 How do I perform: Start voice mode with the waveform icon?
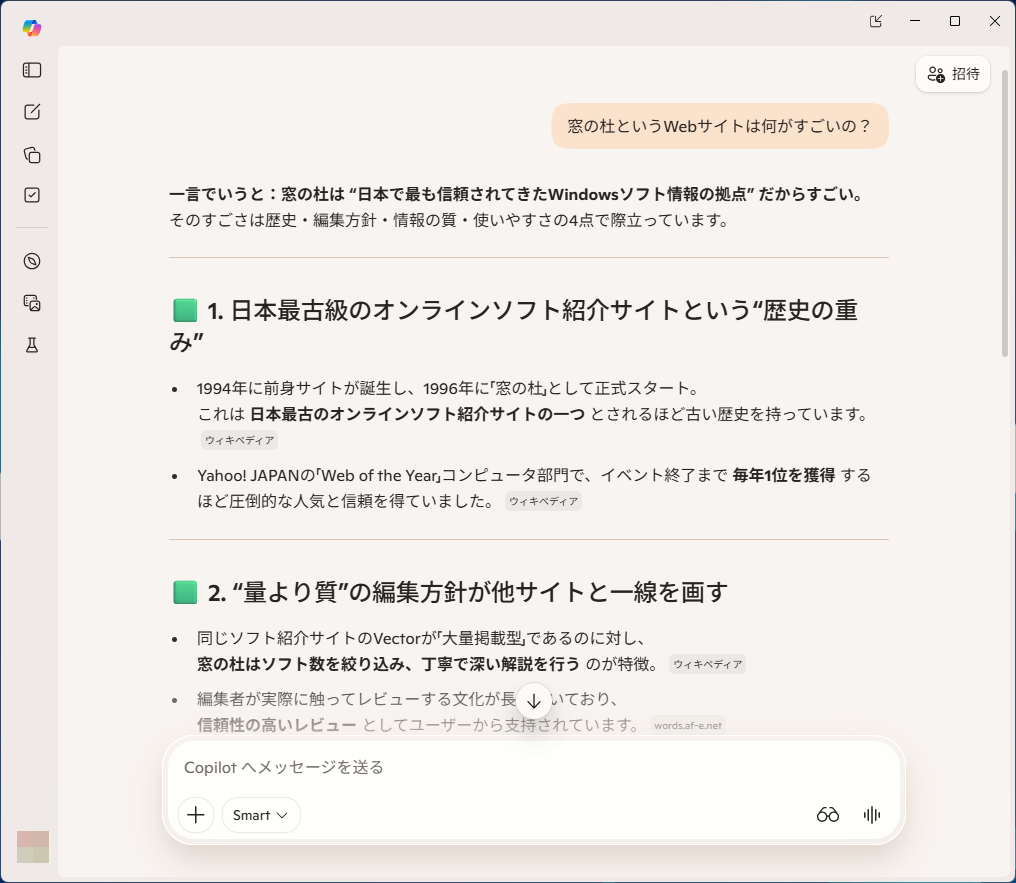pyautogui.click(x=871, y=815)
